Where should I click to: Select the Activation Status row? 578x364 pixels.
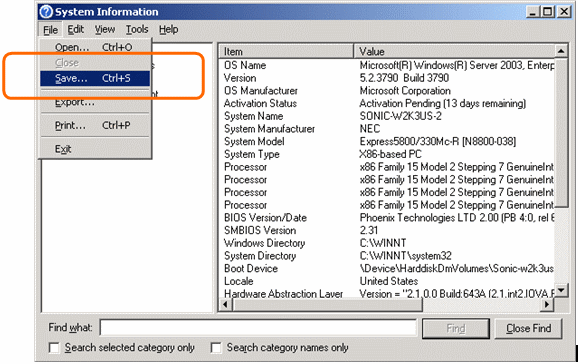tap(387, 103)
